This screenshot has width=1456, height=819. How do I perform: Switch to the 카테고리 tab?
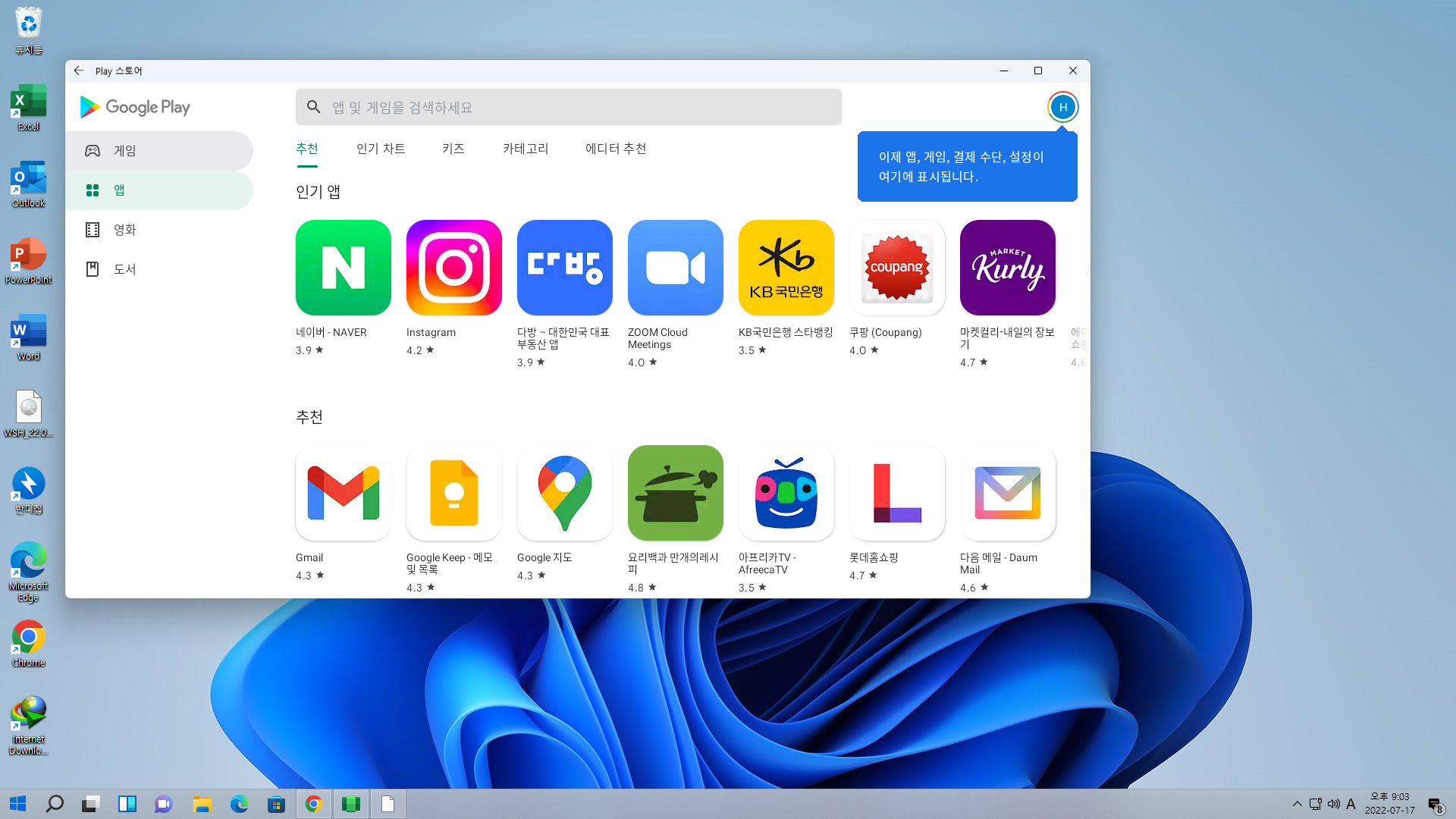click(x=526, y=149)
